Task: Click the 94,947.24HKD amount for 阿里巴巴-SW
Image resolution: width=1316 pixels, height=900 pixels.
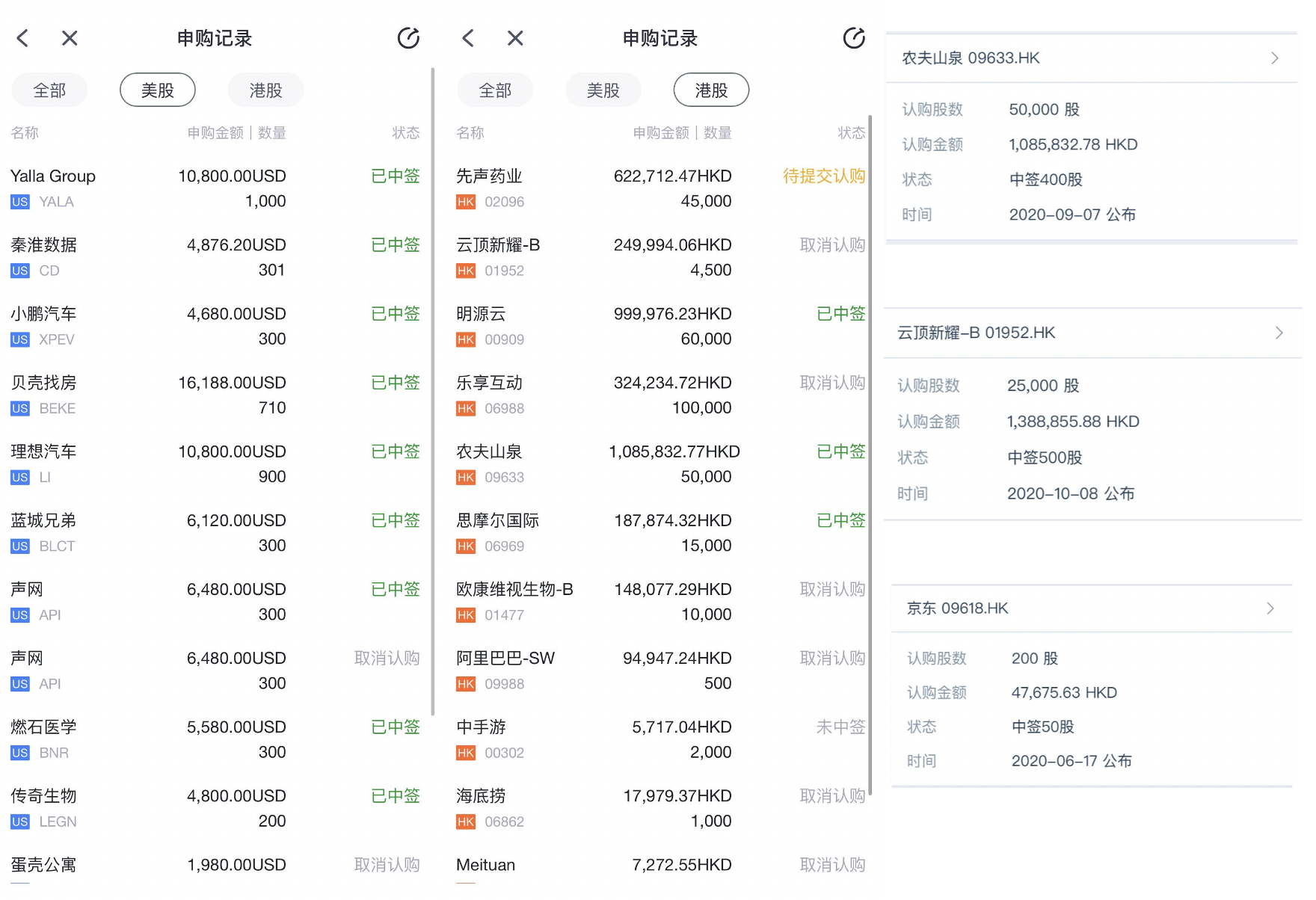Action: click(677, 659)
